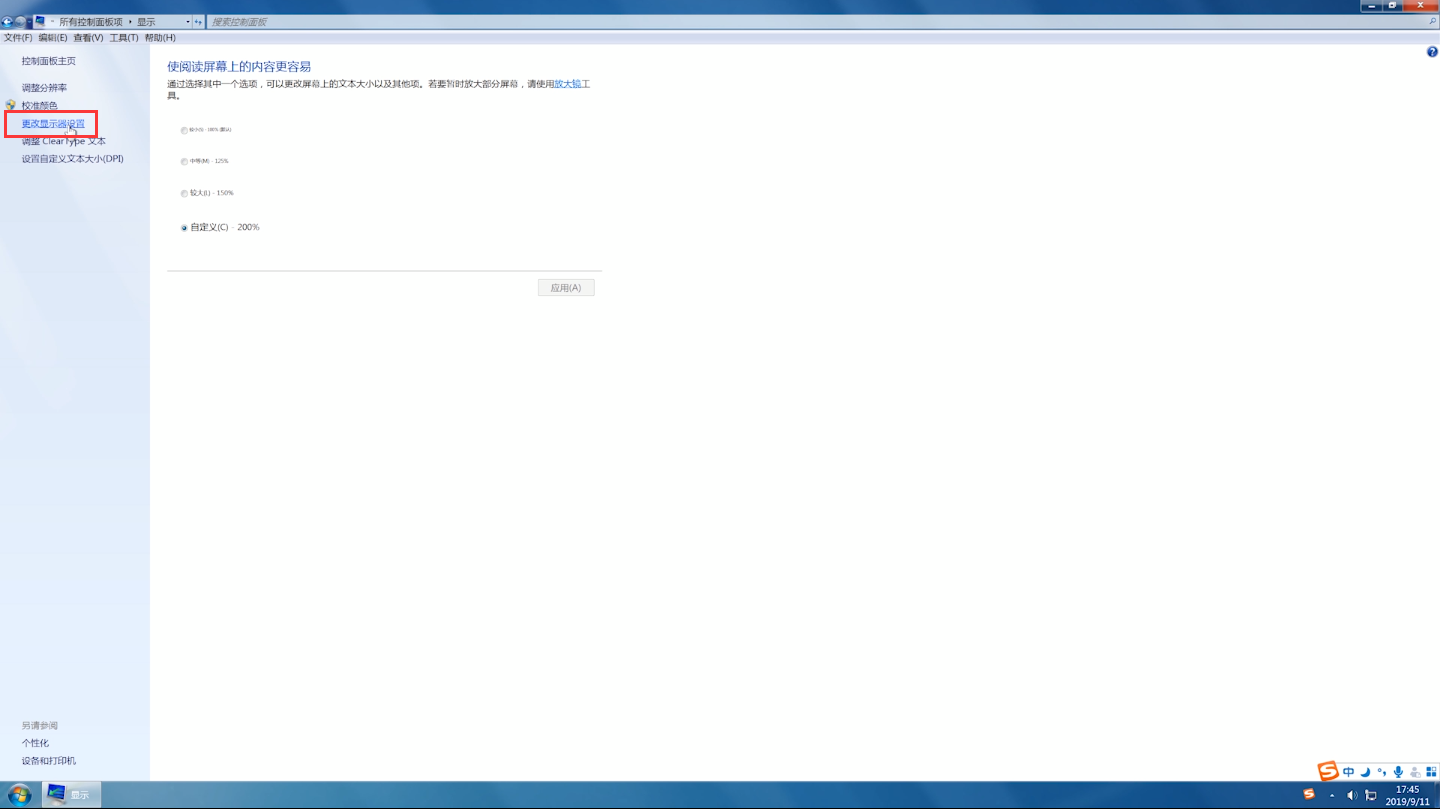1440x809 pixels.
Task: Open 校准颜色 link
Action: [x=40, y=105]
